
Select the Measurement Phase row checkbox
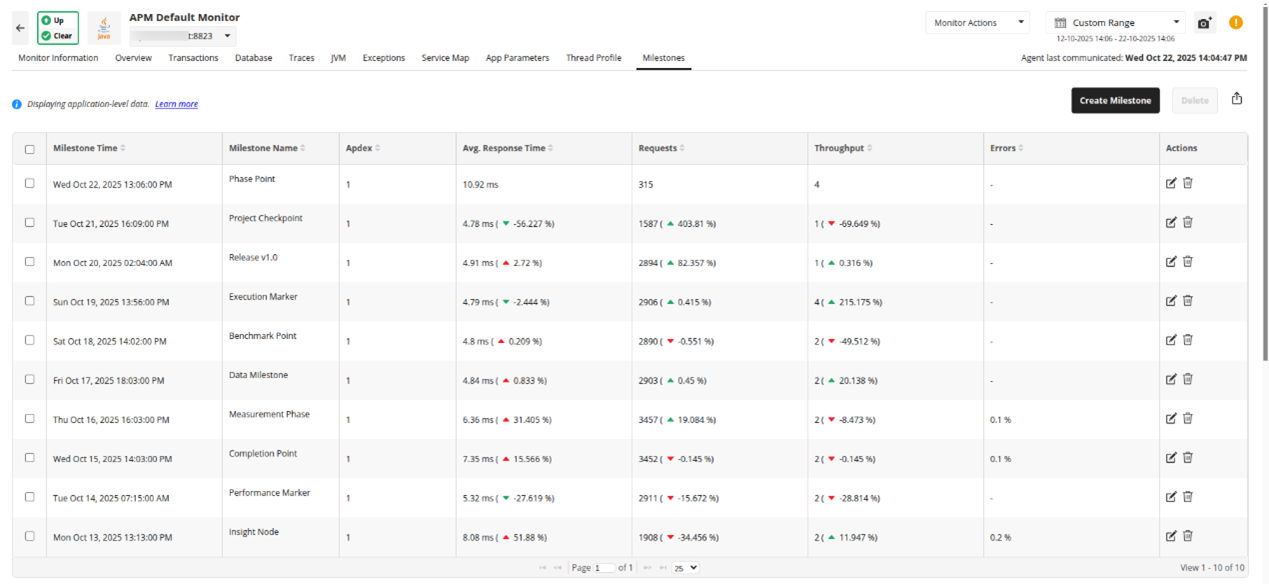click(x=29, y=419)
